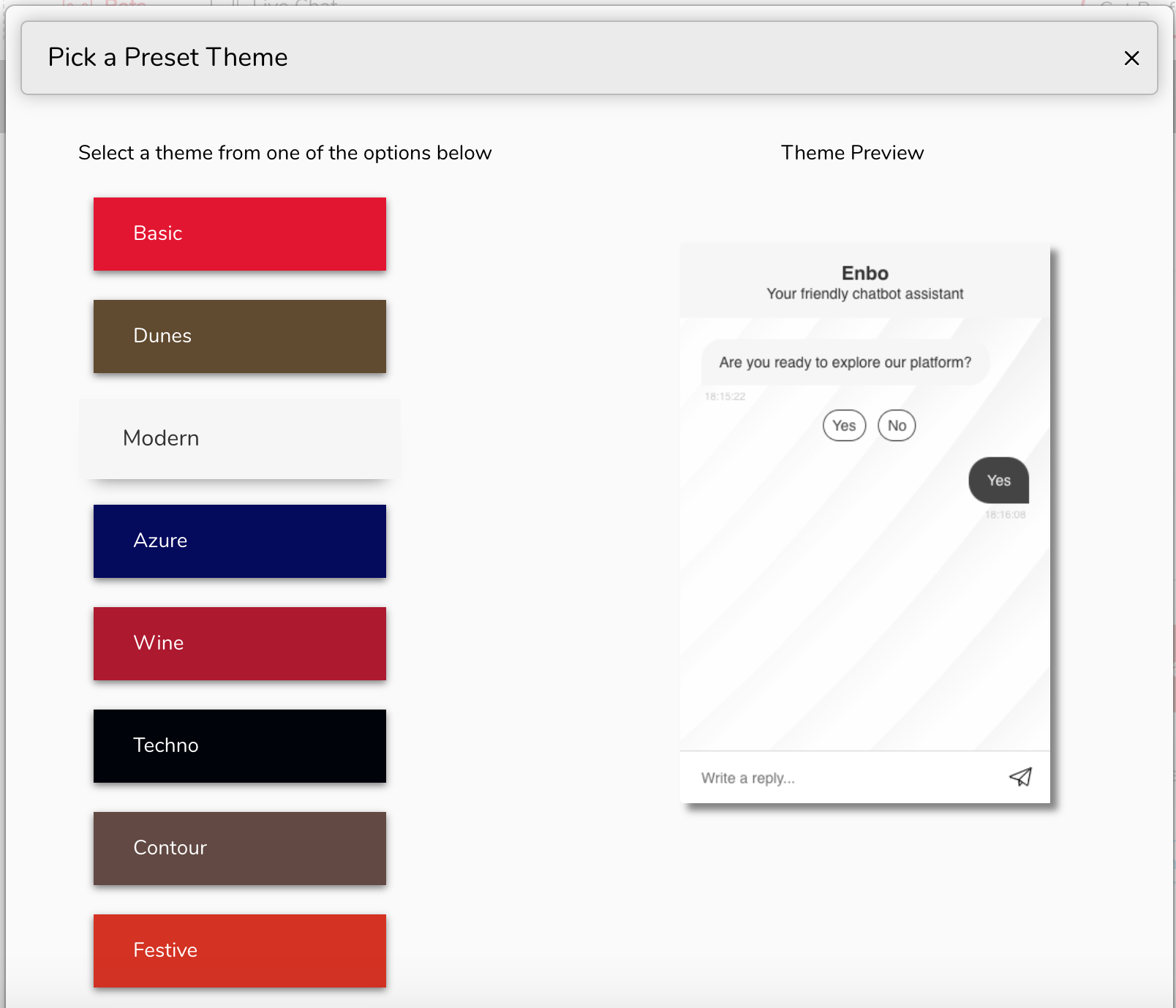
Task: Choose the Dunes theme
Action: click(x=240, y=336)
